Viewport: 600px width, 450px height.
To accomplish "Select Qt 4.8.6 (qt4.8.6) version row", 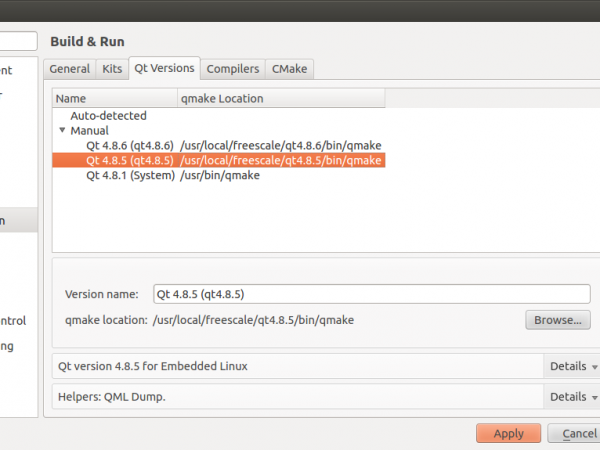I will pos(129,145).
